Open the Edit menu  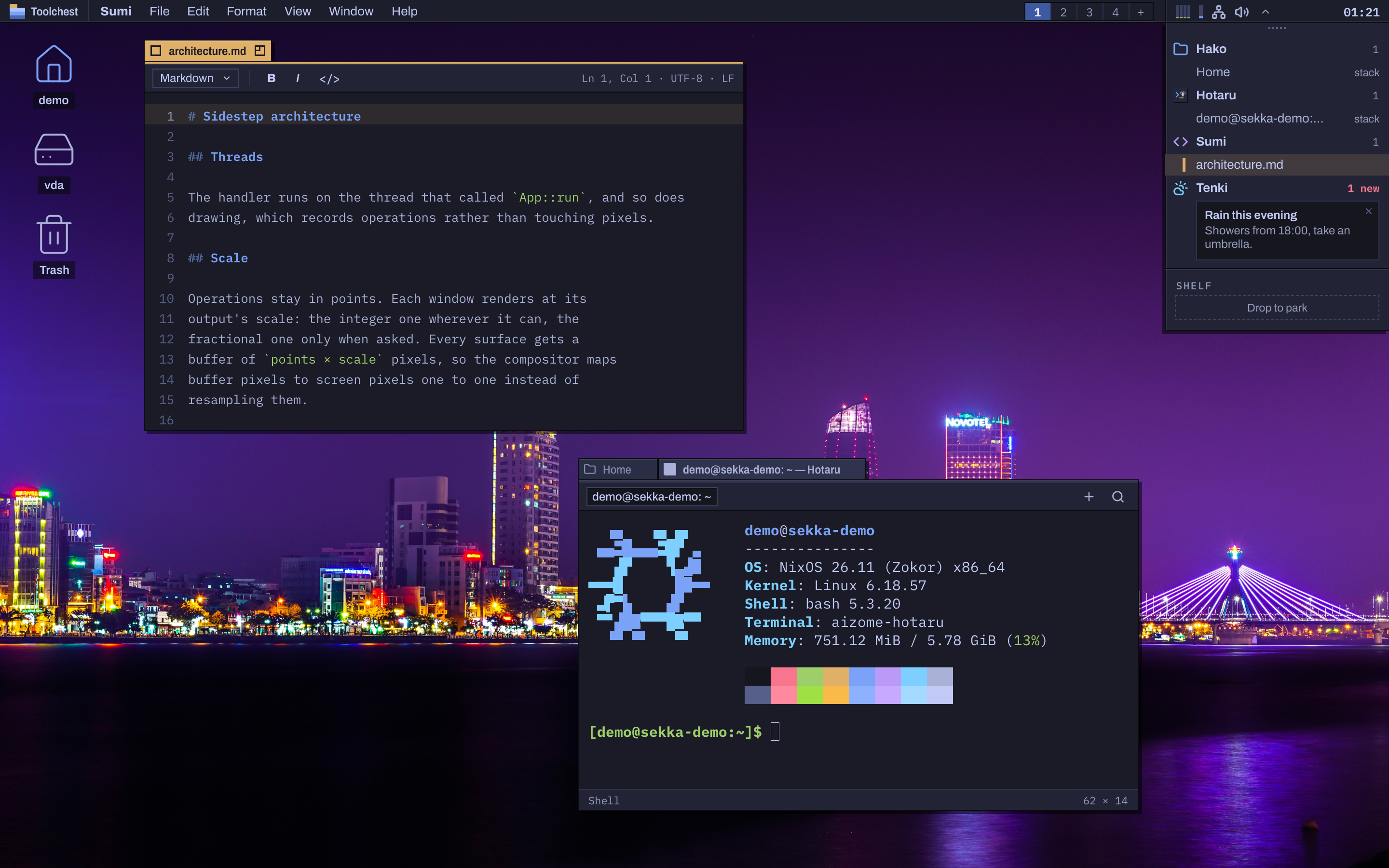[197, 12]
